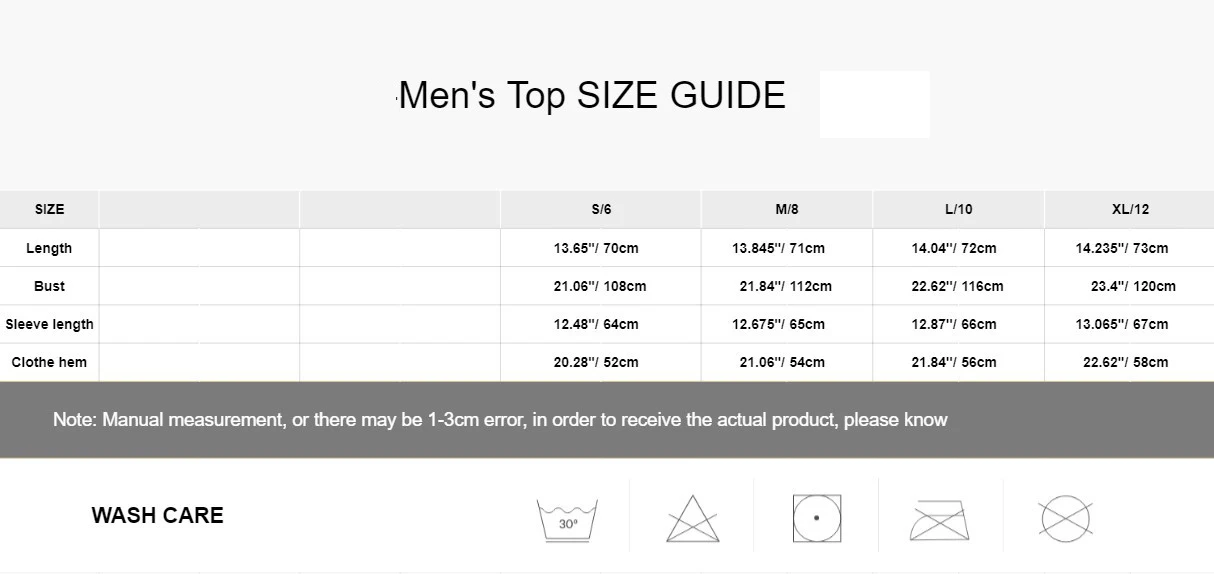The height and width of the screenshot is (574, 1214).
Task: Click the do not dry clean icon
Action: 1065,519
